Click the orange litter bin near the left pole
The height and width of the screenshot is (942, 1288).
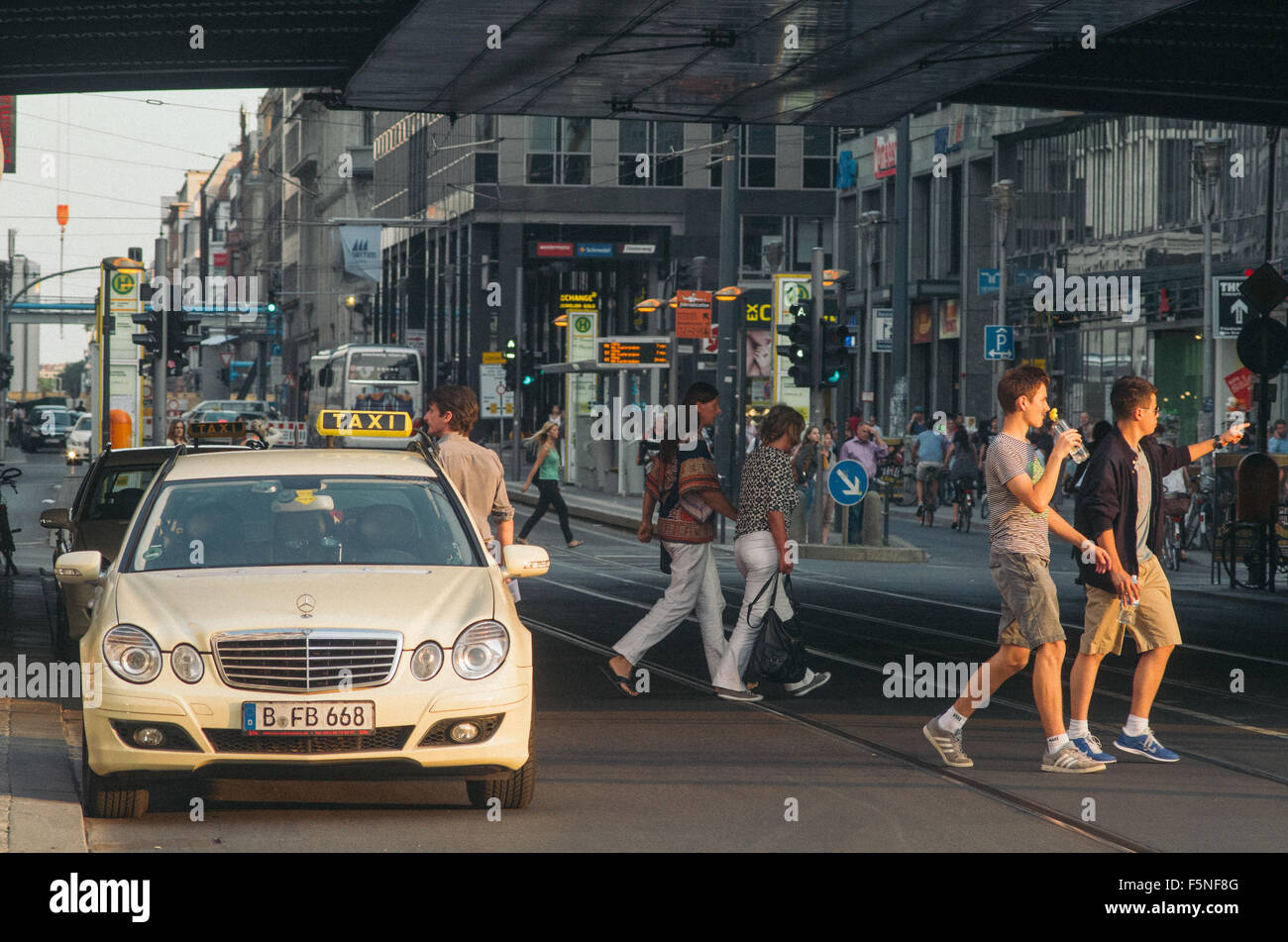pyautogui.click(x=120, y=429)
